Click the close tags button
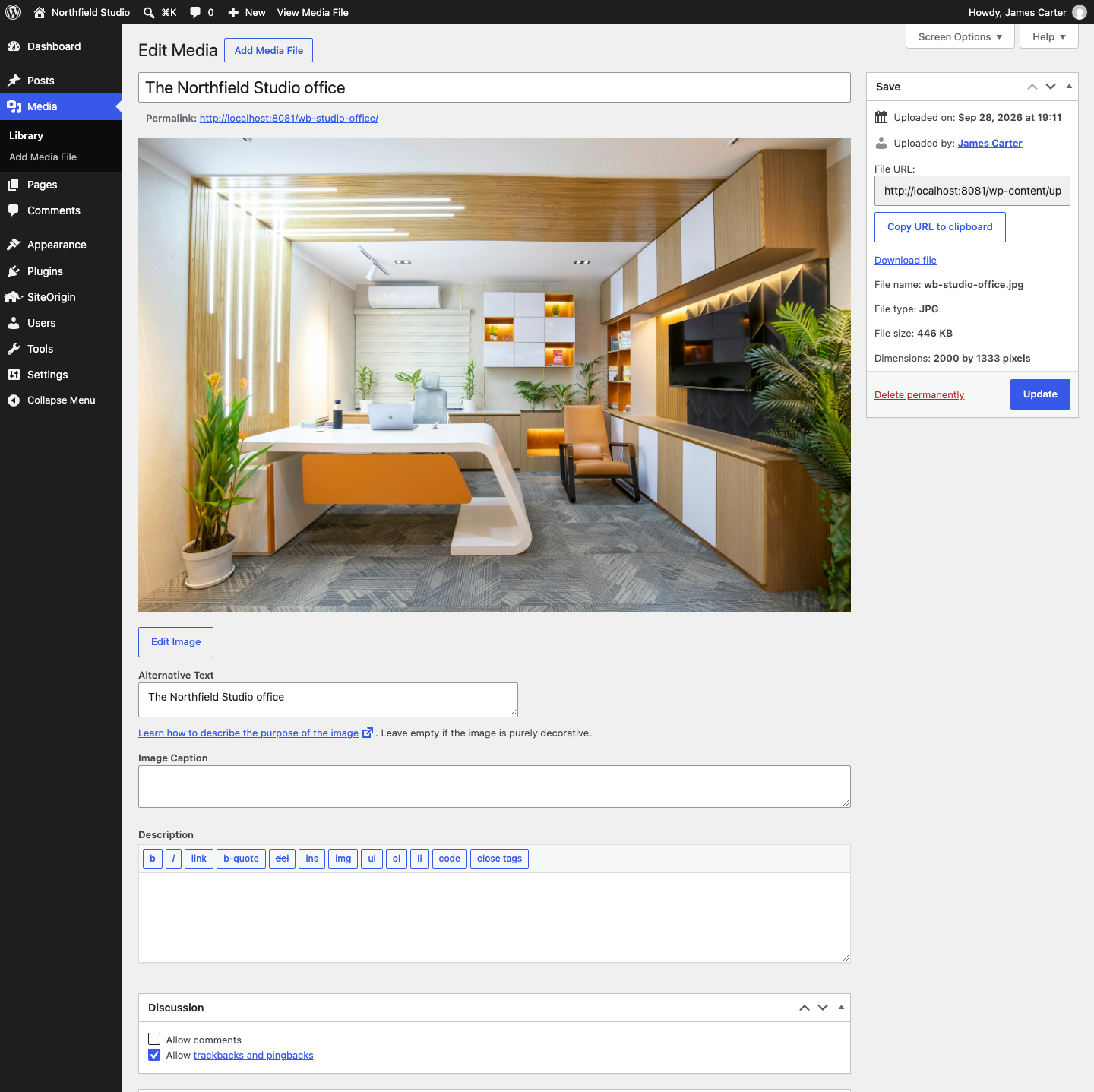 (x=499, y=859)
